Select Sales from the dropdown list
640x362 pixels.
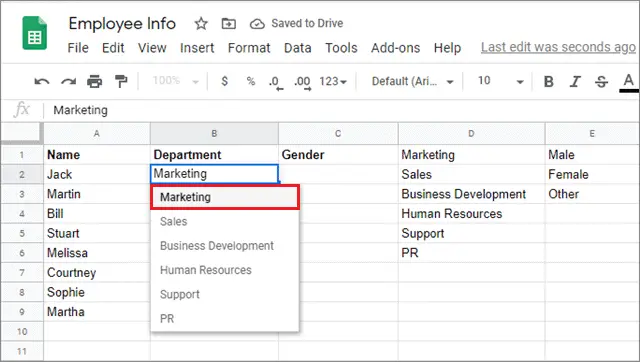click(x=225, y=221)
